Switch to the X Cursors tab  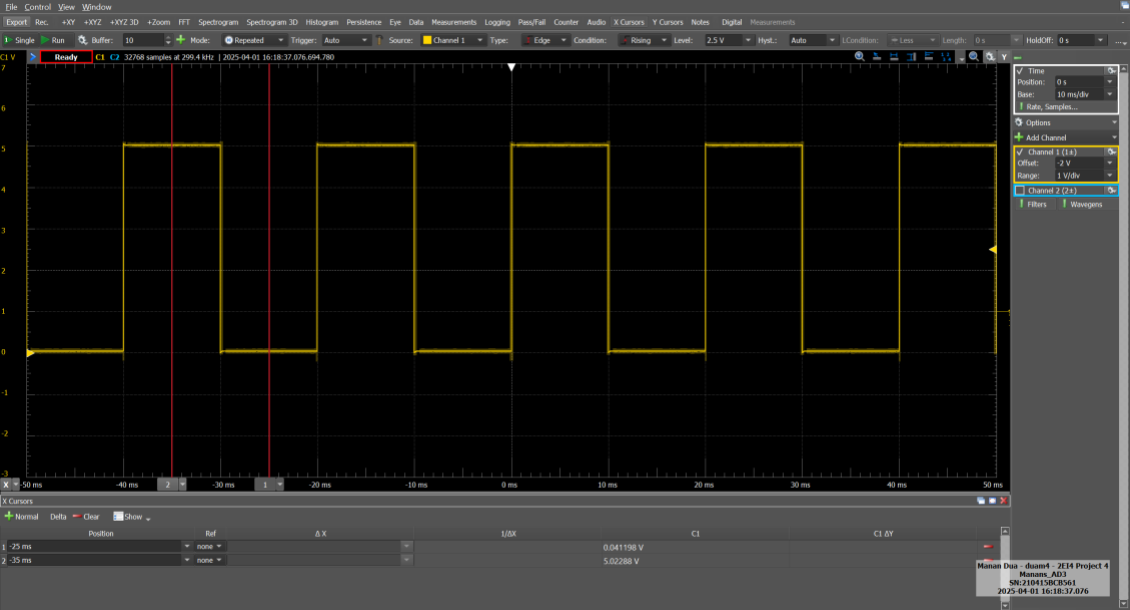coord(629,21)
